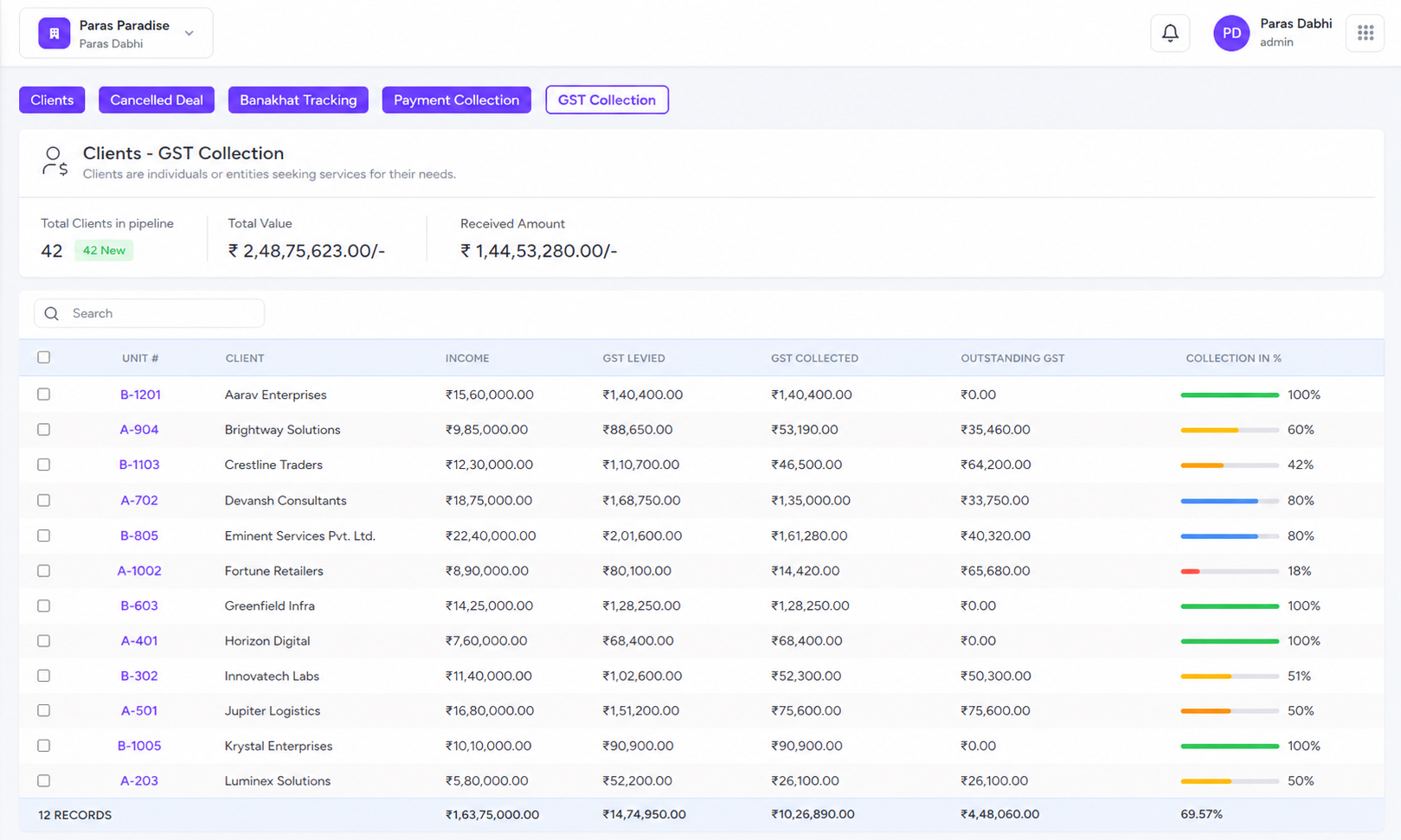This screenshot has height=840, width=1401.
Task: Open unit link B-1005
Action: coord(139,746)
